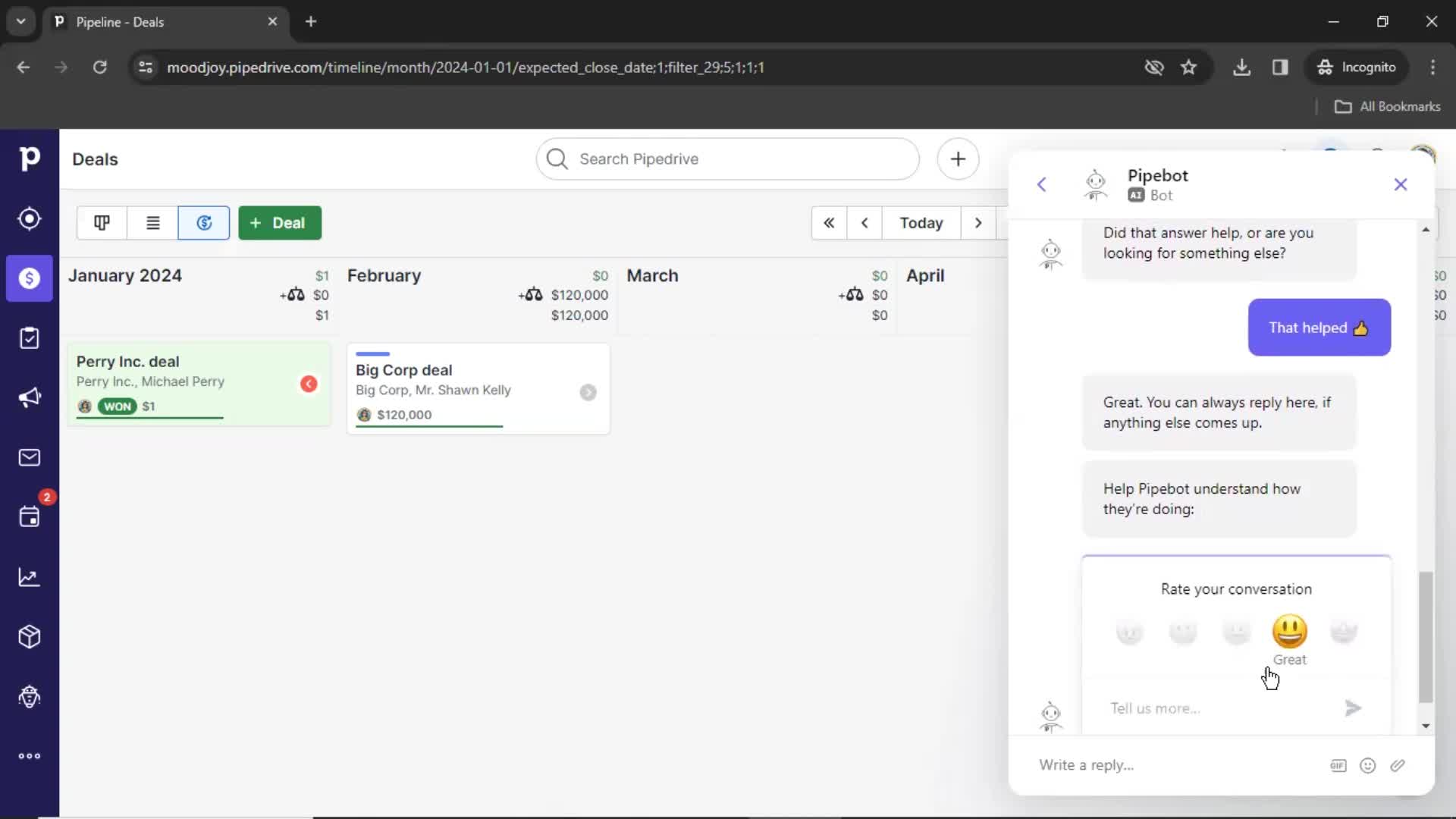Click chat scroll down arrow
Screen dimensions: 1456x819
[x=1426, y=726]
